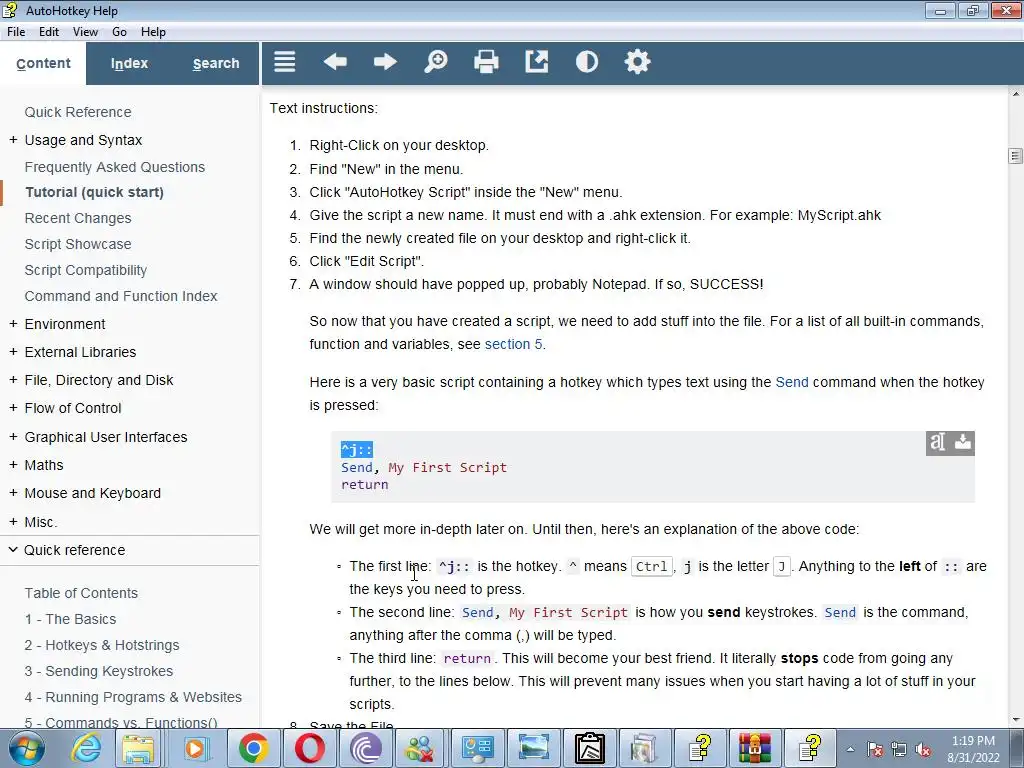Jump to 3 - Sending Keystrokes
1024x768 pixels.
[x=99, y=672]
